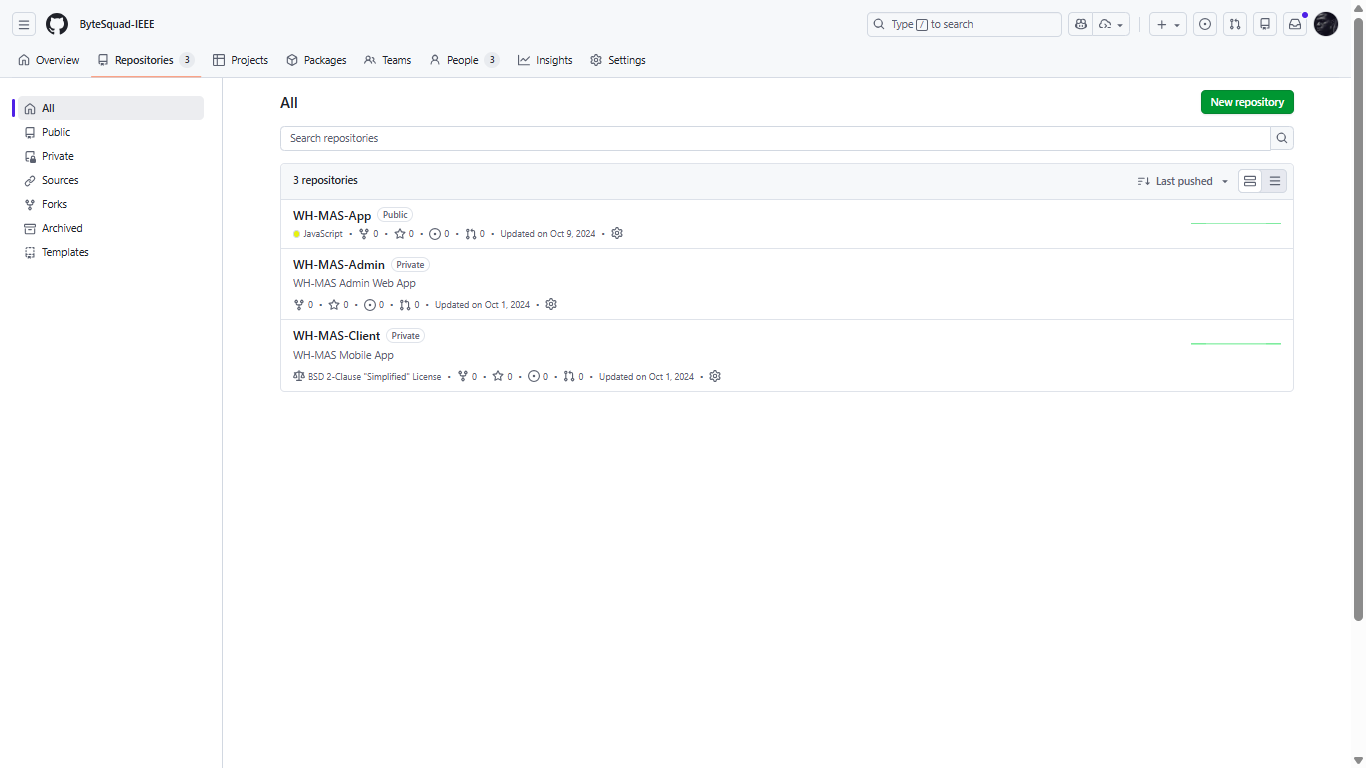
Task: Open the issues icon in header
Action: 1206,24
